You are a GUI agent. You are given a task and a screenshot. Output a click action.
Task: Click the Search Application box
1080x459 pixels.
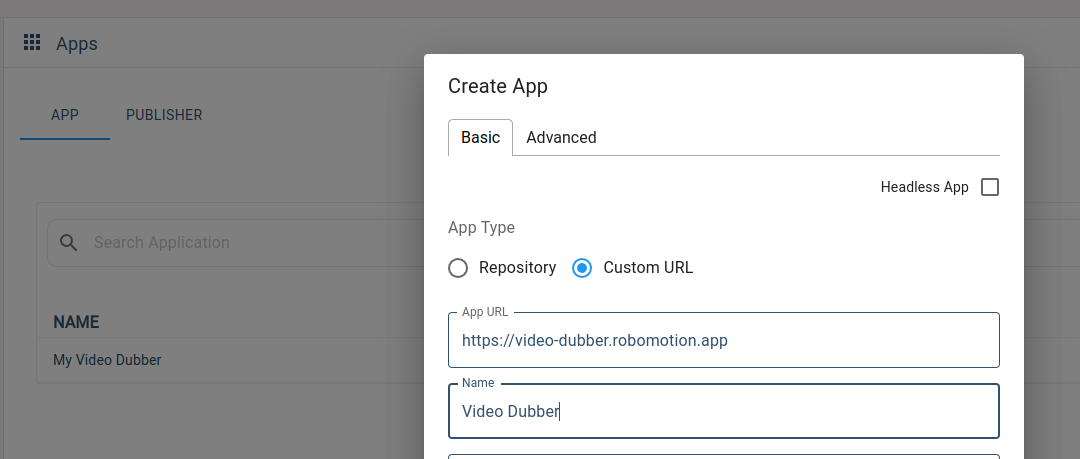pos(234,243)
